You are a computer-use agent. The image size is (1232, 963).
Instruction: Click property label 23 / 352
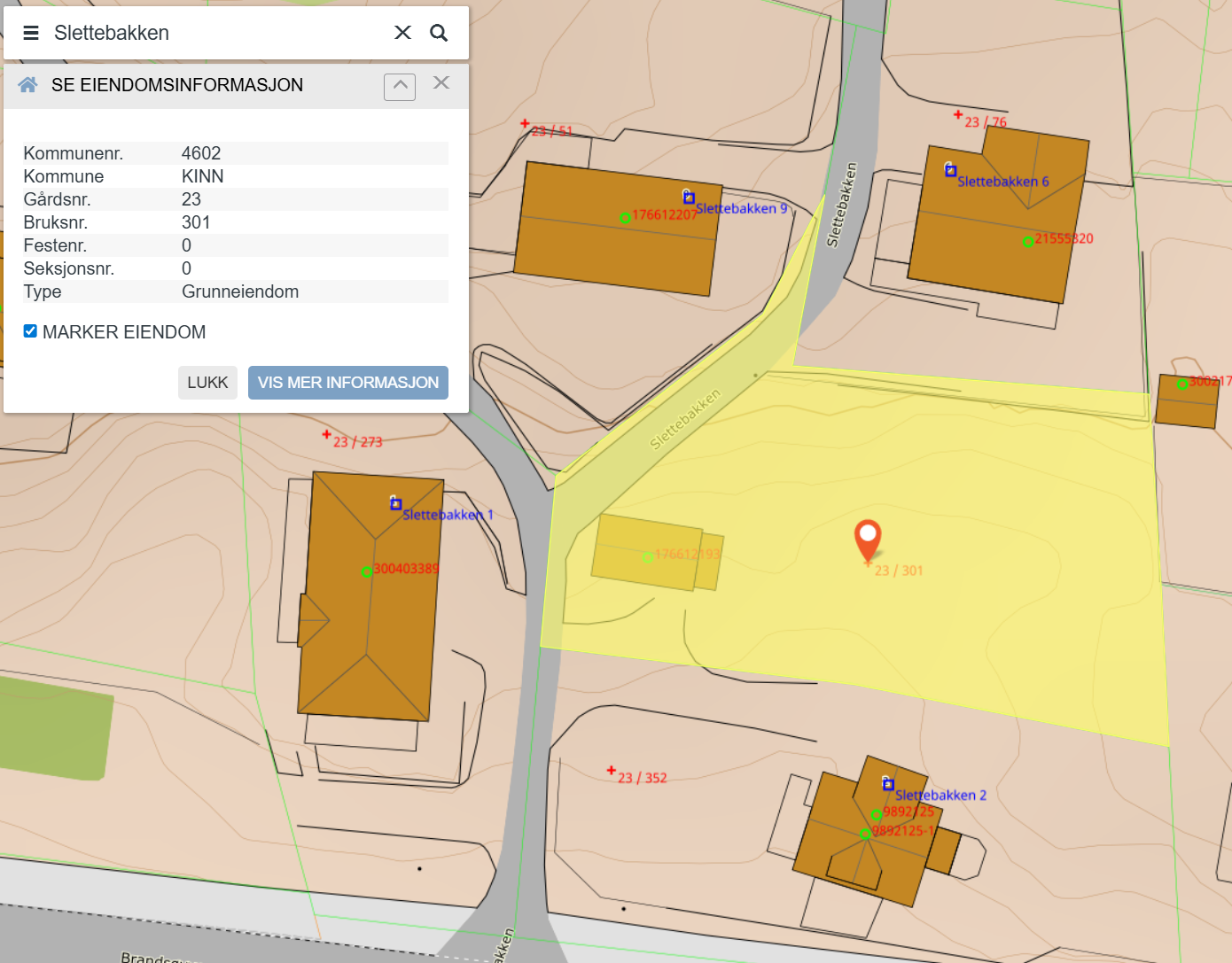[642, 778]
